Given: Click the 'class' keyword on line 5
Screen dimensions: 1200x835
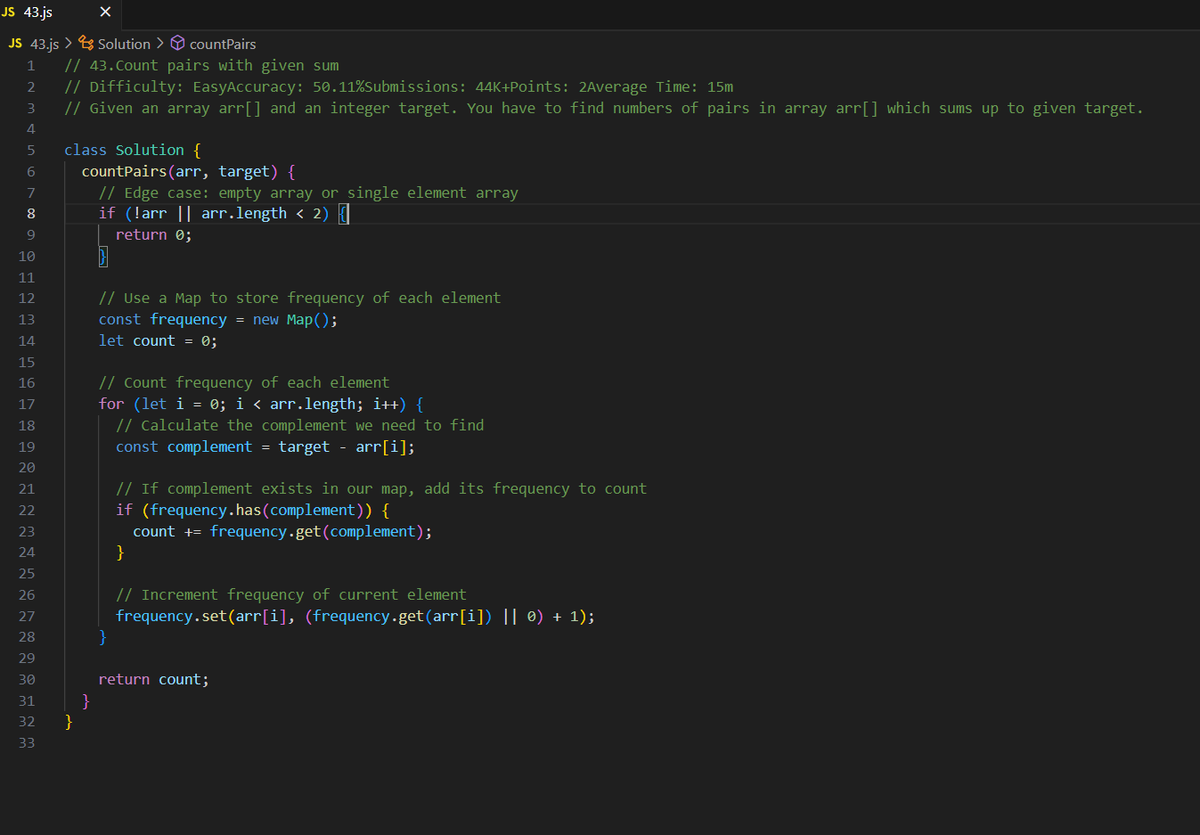Looking at the screenshot, I should (x=85, y=150).
